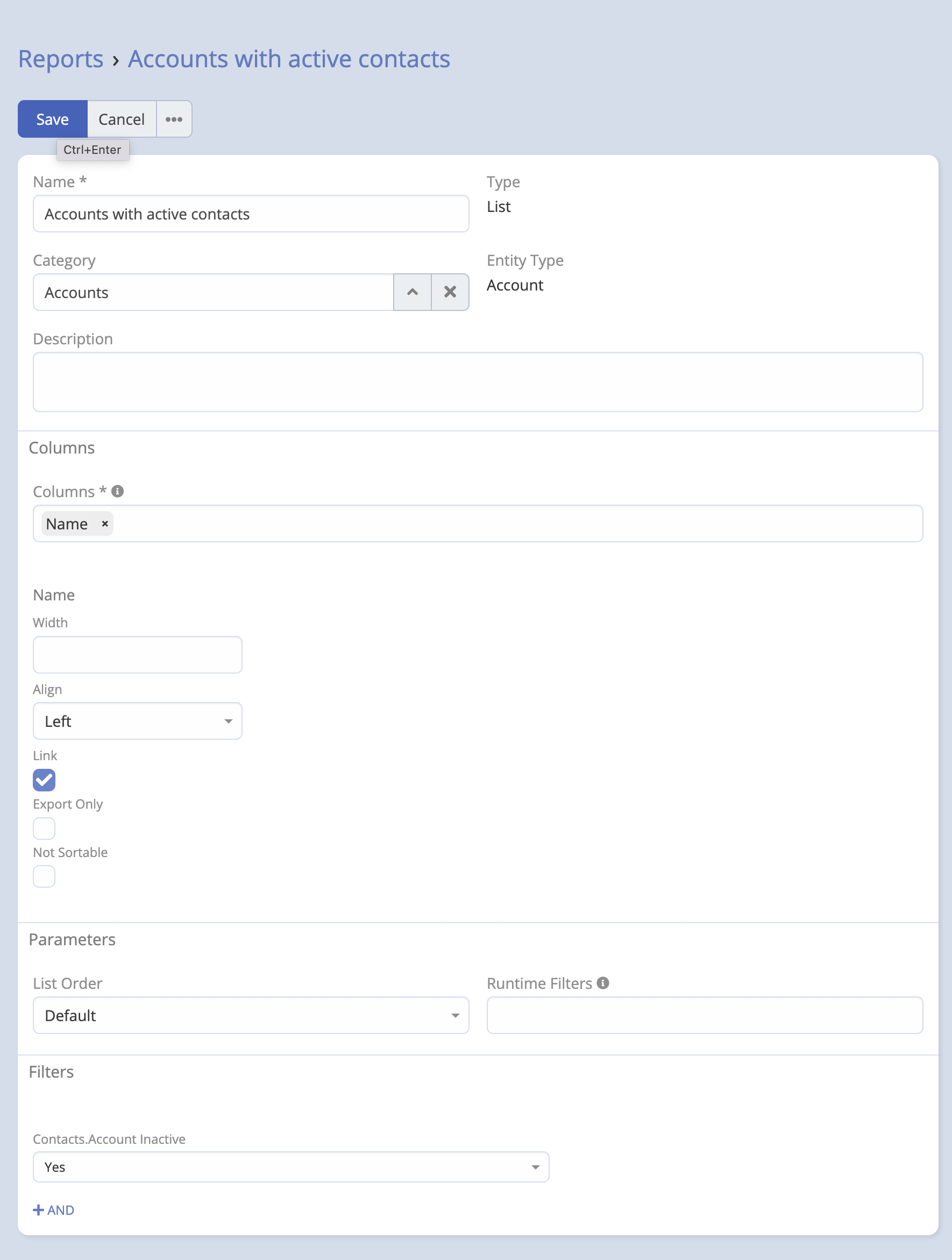
Task: Focus the column Width input field
Action: [137, 655]
